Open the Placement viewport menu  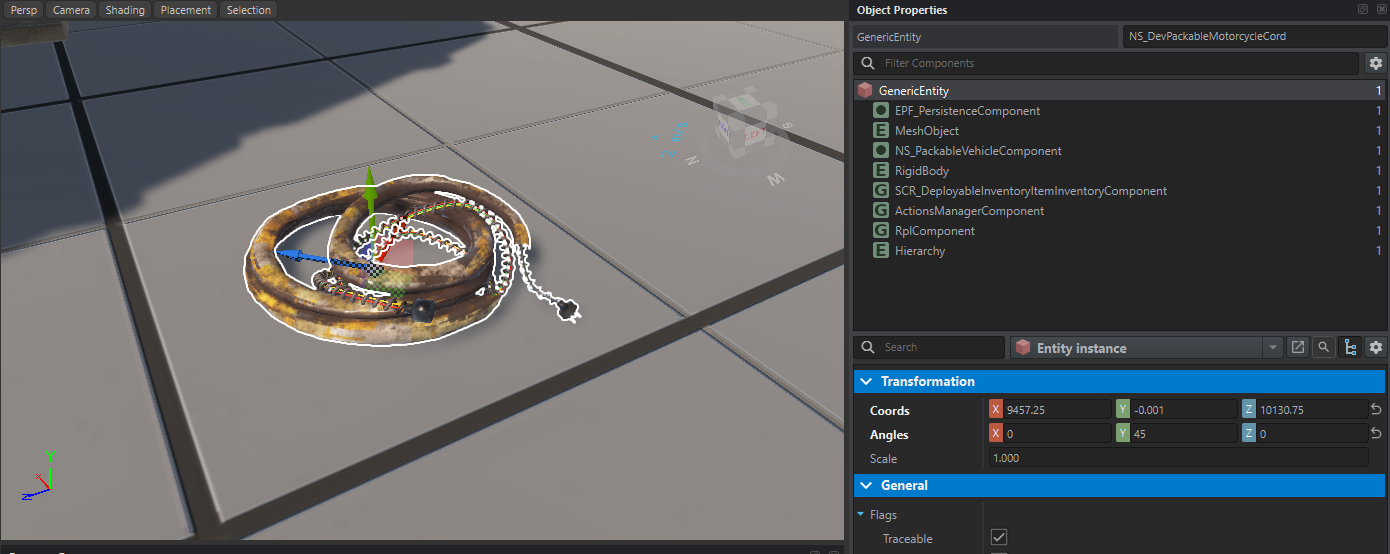pyautogui.click(x=185, y=10)
